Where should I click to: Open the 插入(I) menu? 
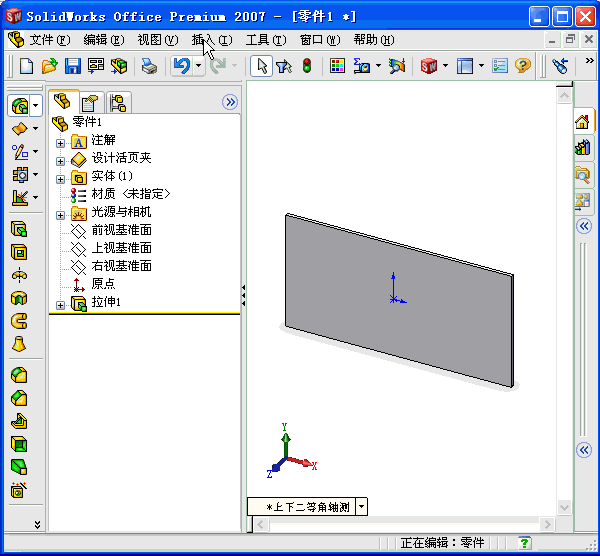click(212, 40)
